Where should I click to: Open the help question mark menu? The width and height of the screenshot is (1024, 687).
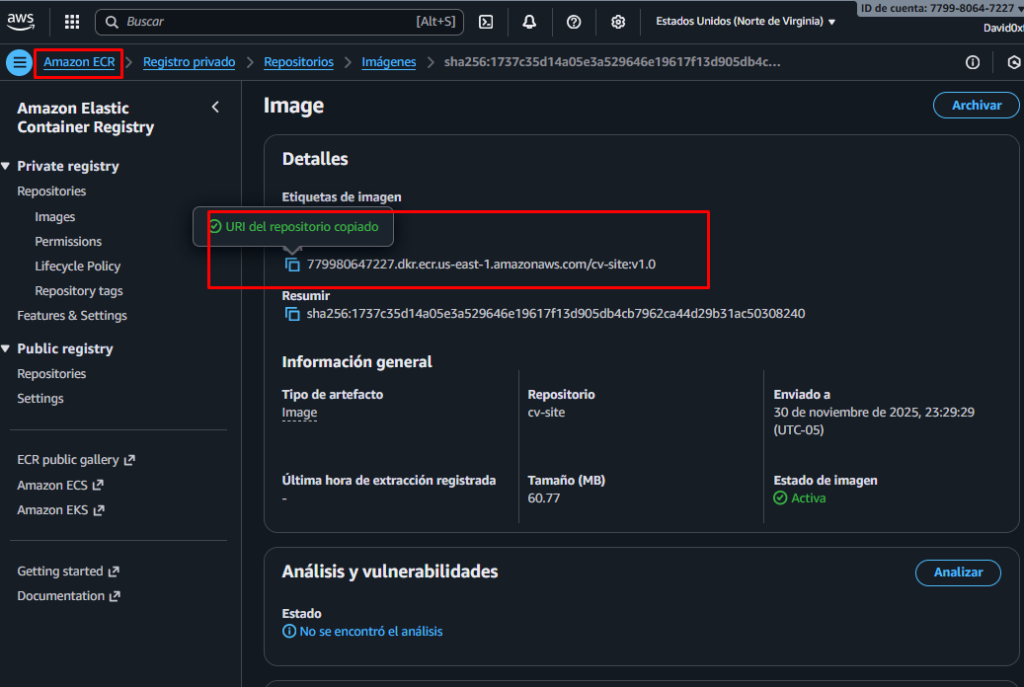tap(573, 21)
